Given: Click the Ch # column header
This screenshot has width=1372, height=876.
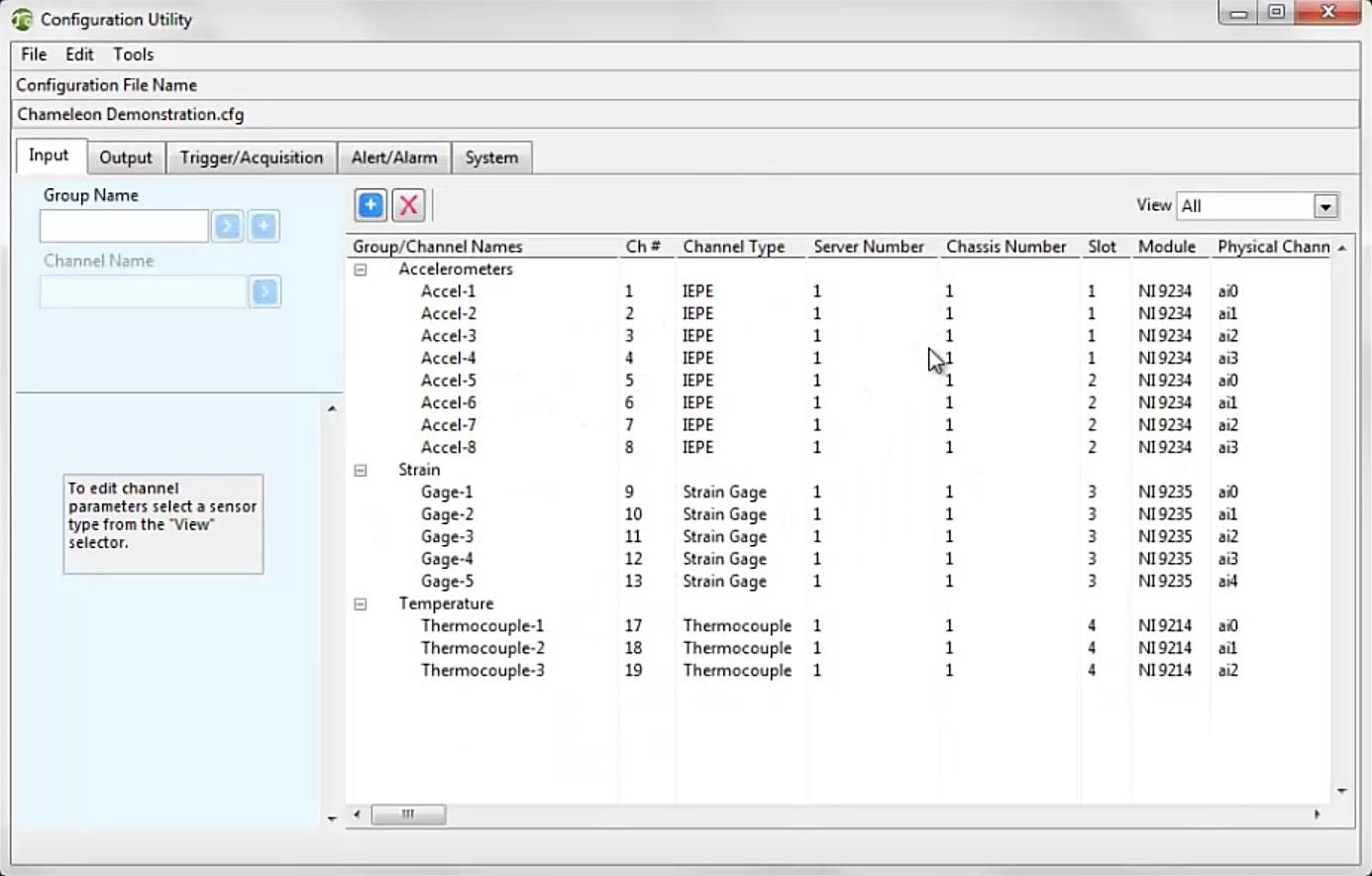Looking at the screenshot, I should (648, 247).
